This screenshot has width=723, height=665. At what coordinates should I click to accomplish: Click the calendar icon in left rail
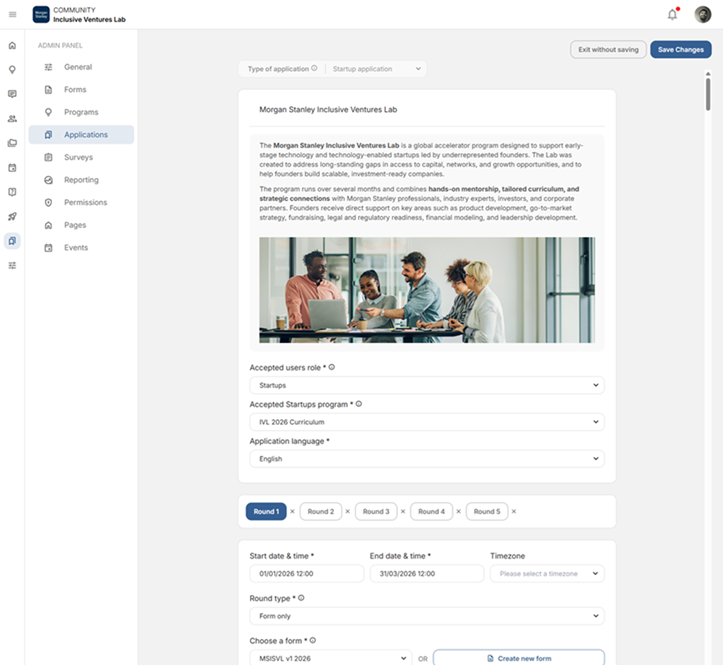12,167
